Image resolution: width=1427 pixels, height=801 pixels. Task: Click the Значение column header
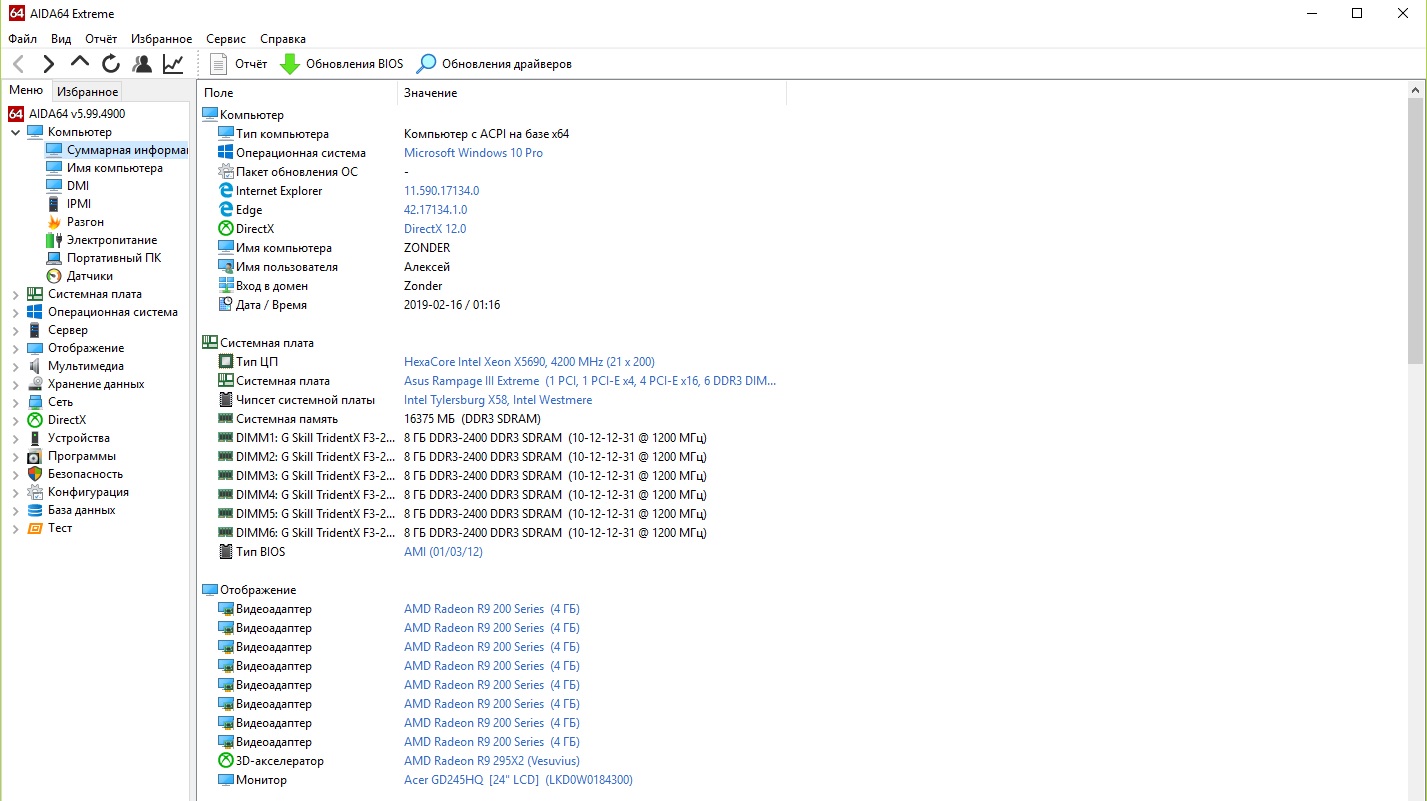point(592,93)
